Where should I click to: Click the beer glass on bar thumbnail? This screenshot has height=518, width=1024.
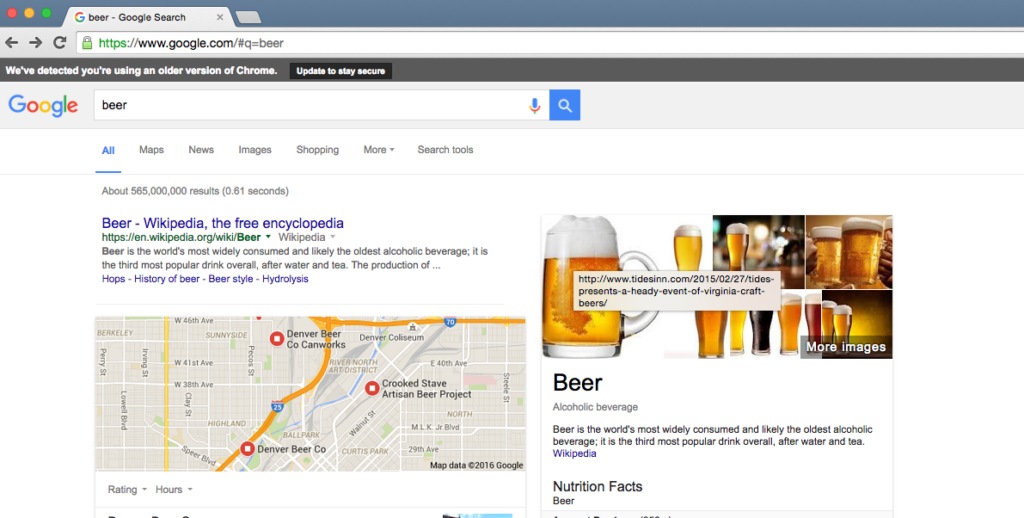[758, 251]
